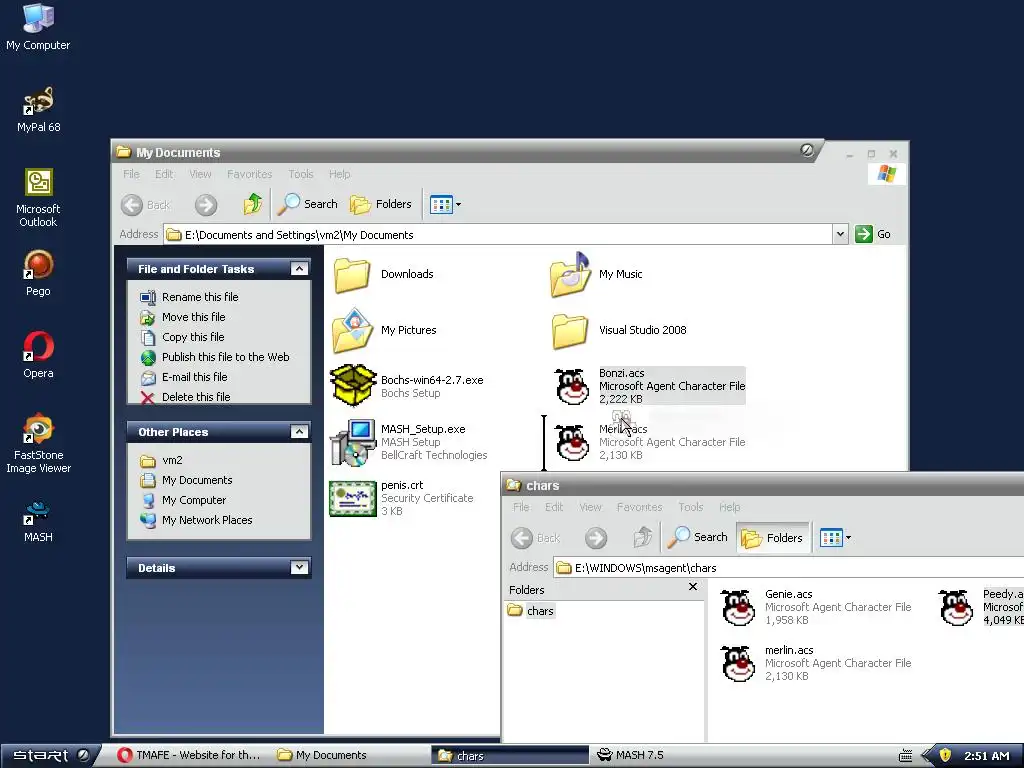The height and width of the screenshot is (768, 1024).
Task: Click Forward arrow in chars window
Action: 596,538
